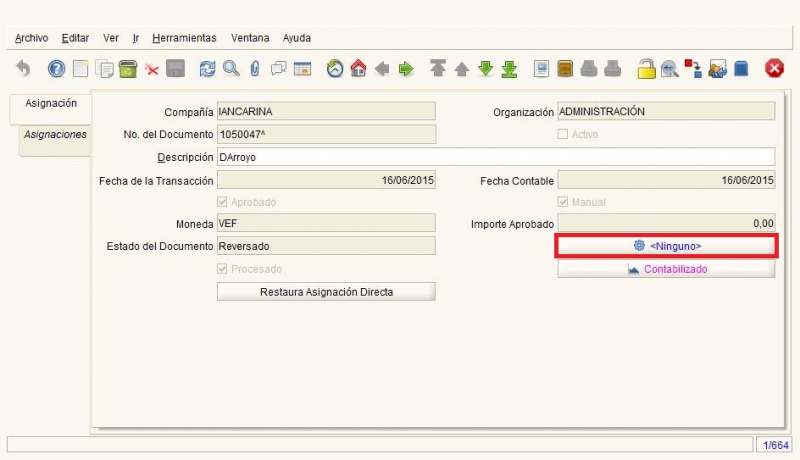This screenshot has width=800, height=460.
Task: Click the Contabilizado button
Action: click(666, 269)
